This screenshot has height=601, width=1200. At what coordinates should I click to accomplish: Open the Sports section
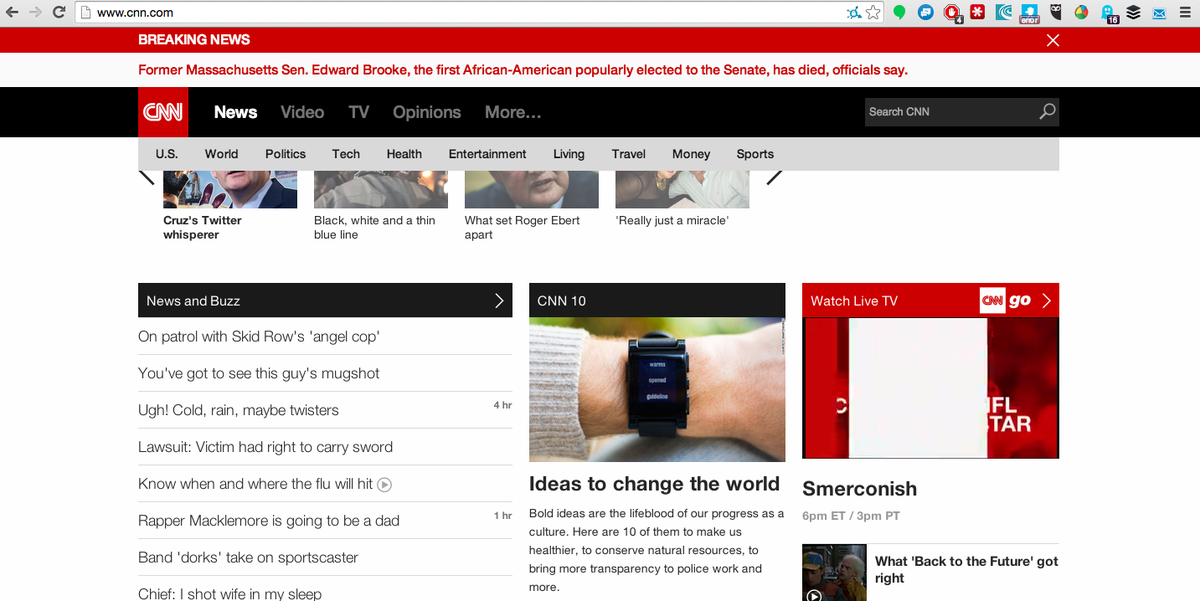pyautogui.click(x=755, y=154)
